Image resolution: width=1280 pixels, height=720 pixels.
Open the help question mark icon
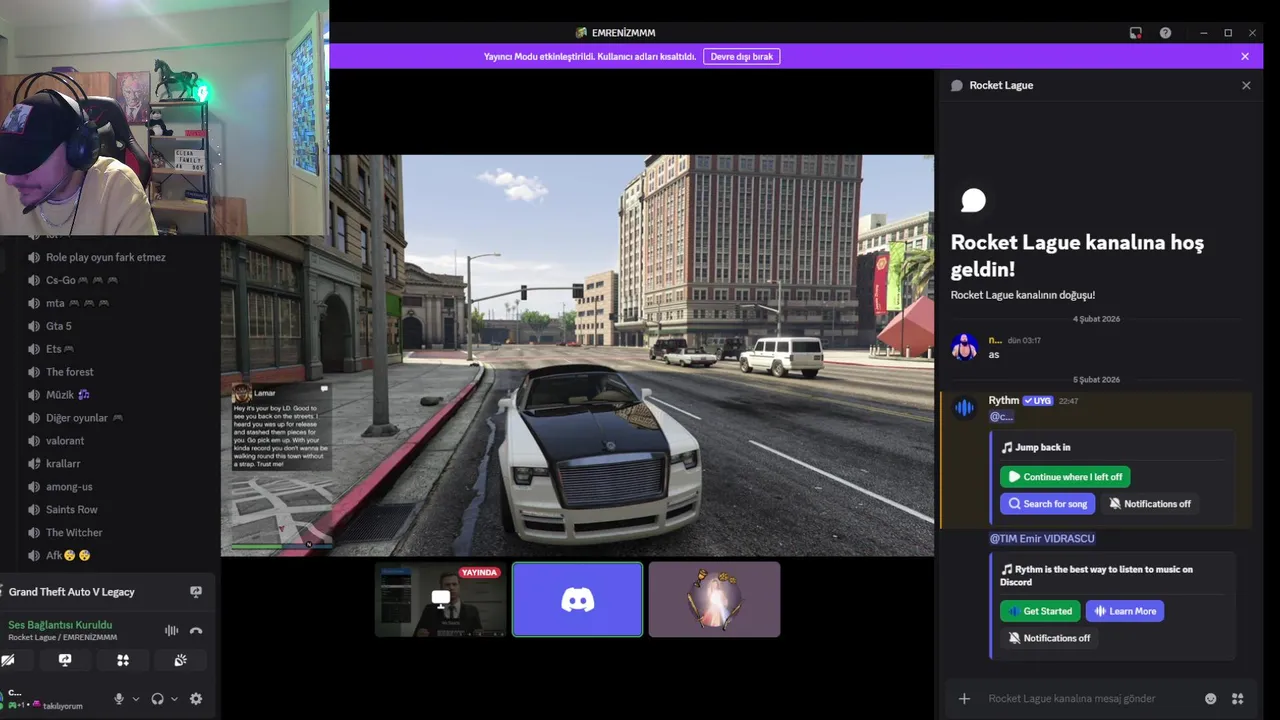(1165, 33)
